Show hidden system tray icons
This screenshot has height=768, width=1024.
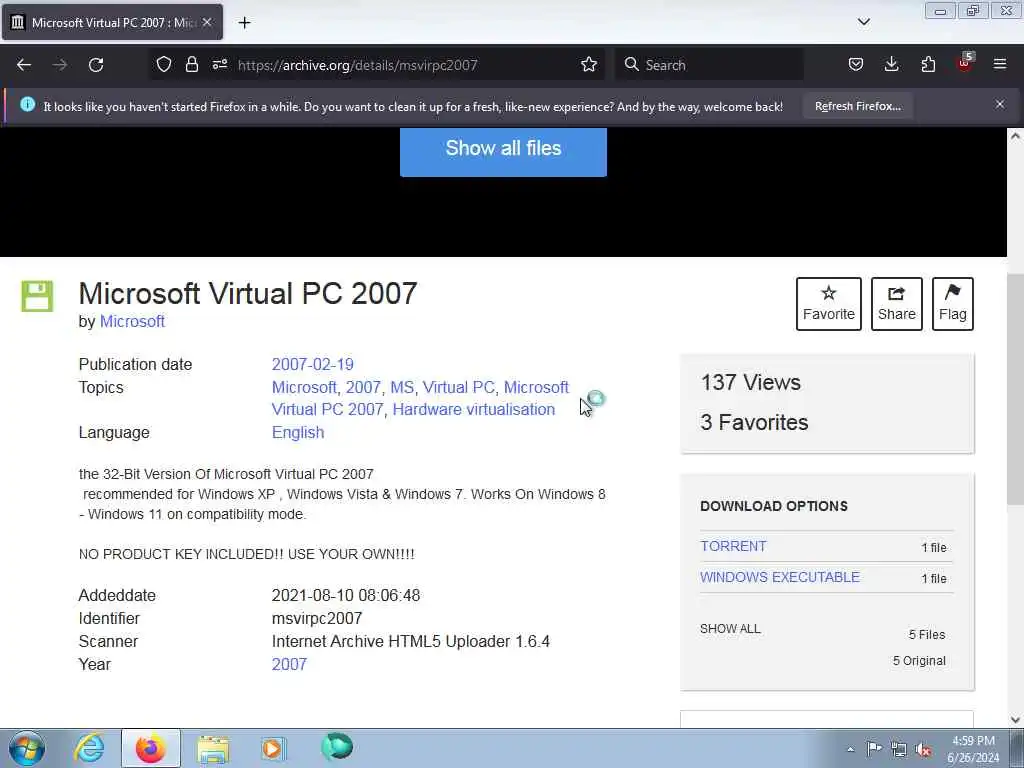tap(850, 749)
